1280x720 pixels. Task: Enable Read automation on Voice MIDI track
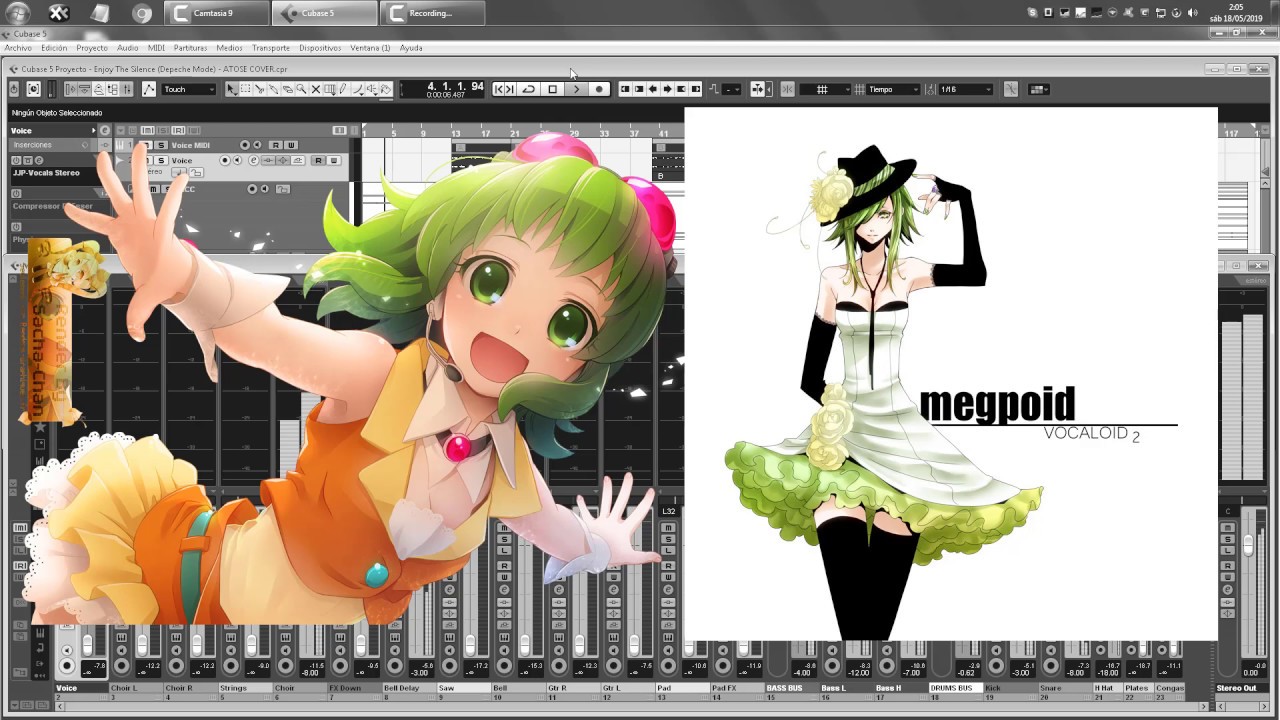click(x=276, y=145)
